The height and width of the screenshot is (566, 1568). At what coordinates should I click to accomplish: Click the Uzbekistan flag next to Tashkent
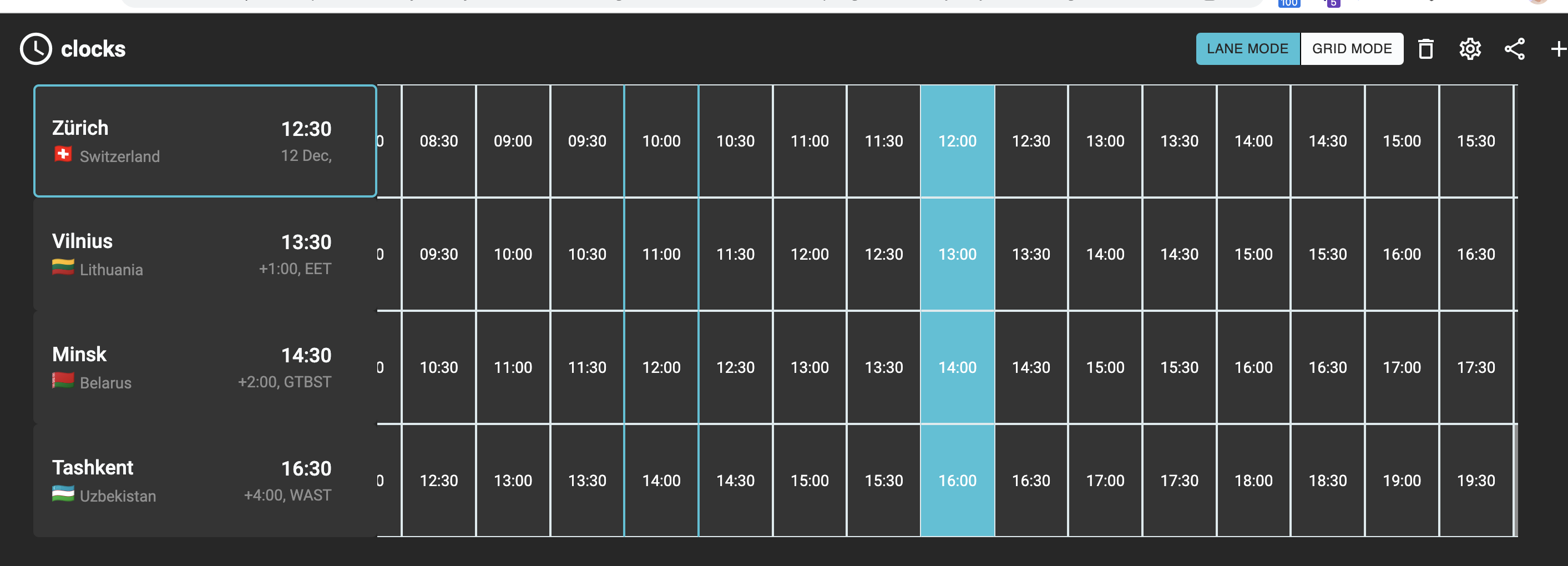(63, 494)
